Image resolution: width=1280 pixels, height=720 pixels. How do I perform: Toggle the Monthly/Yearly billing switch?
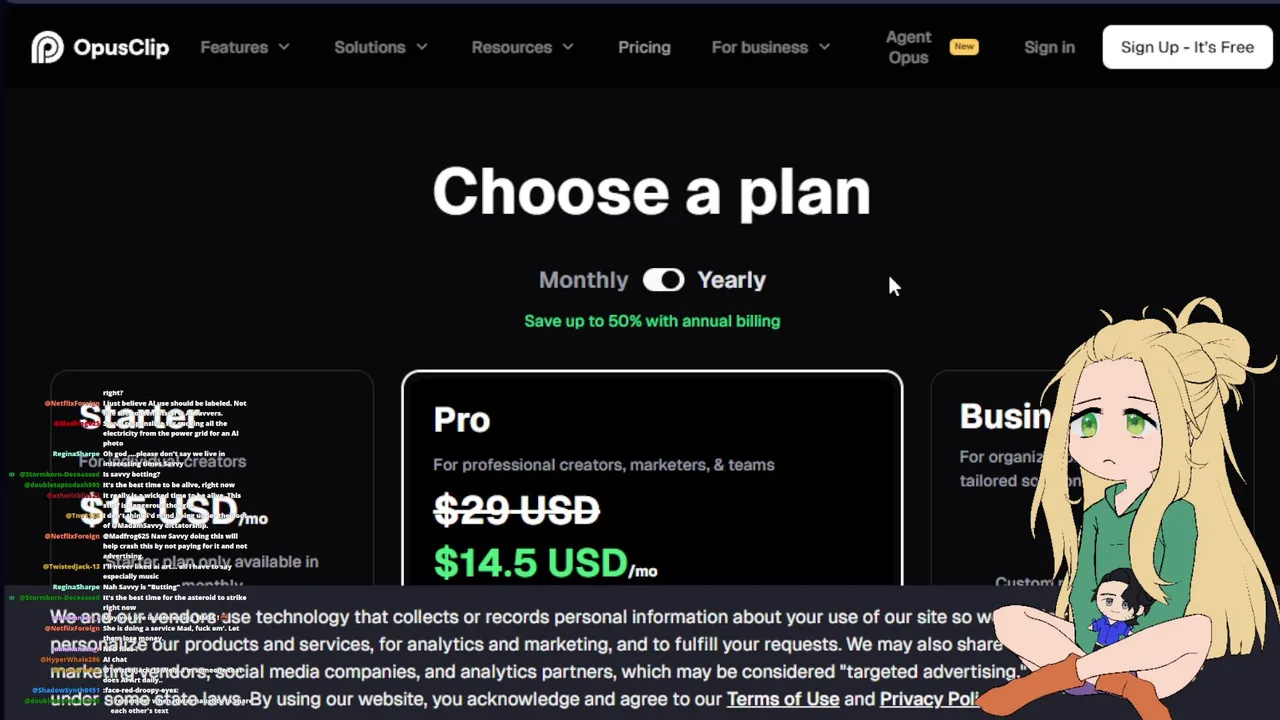[663, 280]
